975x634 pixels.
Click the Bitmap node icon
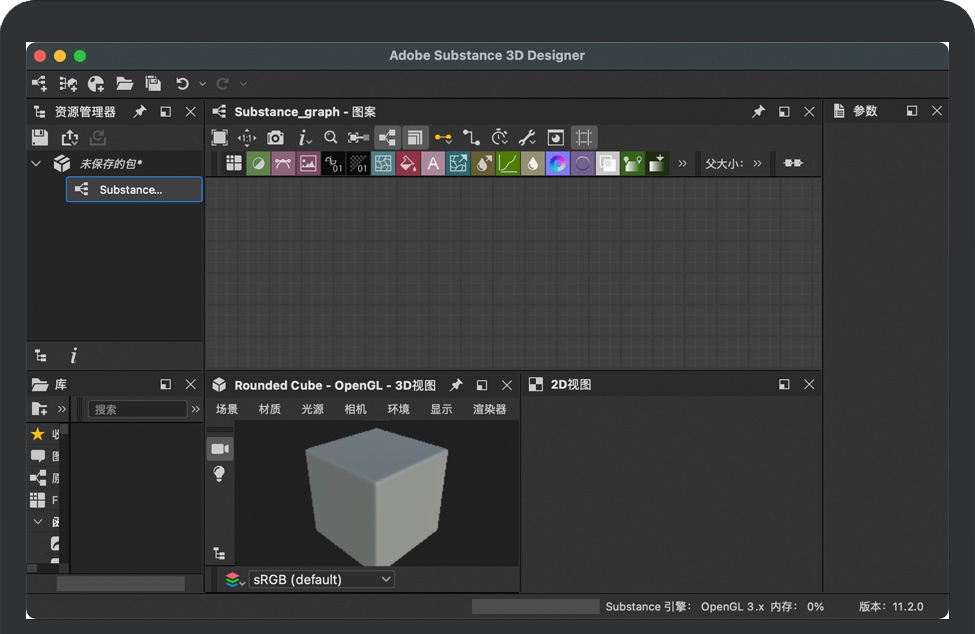(308, 163)
